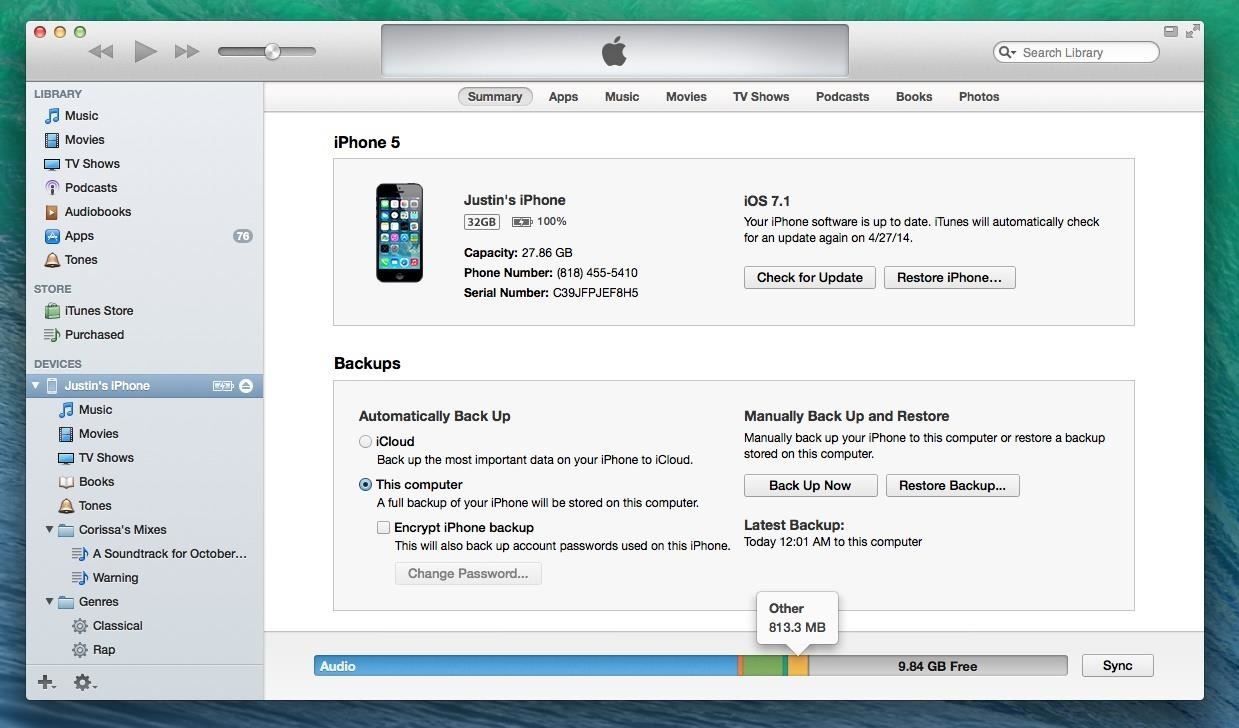1239x728 pixels.
Task: Collapse the Justin's iPhone device tree
Action: (35, 385)
